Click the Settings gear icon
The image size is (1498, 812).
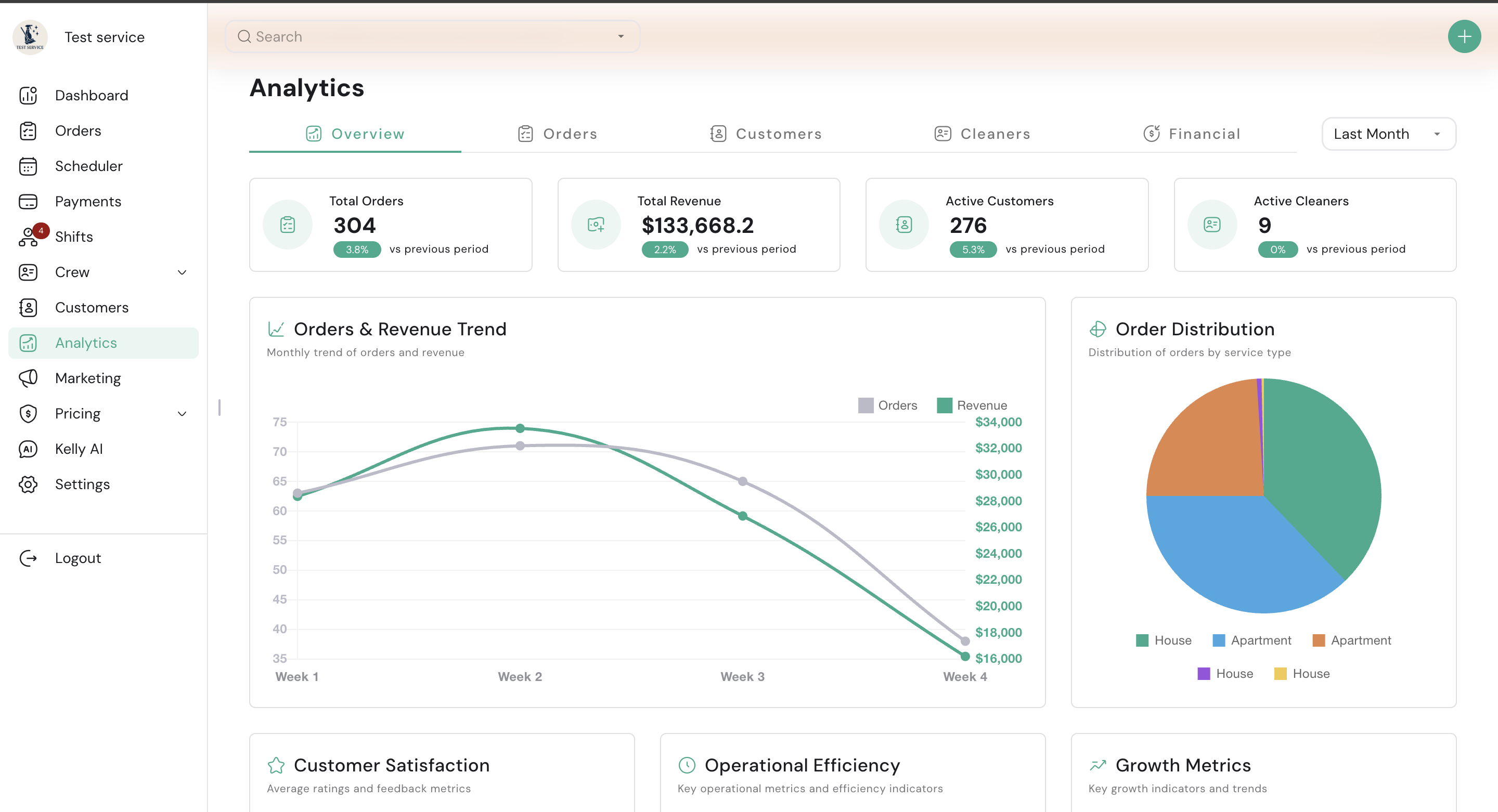[28, 484]
